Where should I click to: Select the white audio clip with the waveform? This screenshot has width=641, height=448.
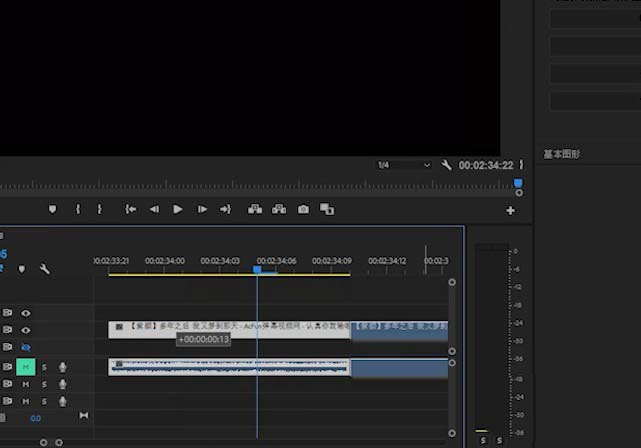click(229, 367)
